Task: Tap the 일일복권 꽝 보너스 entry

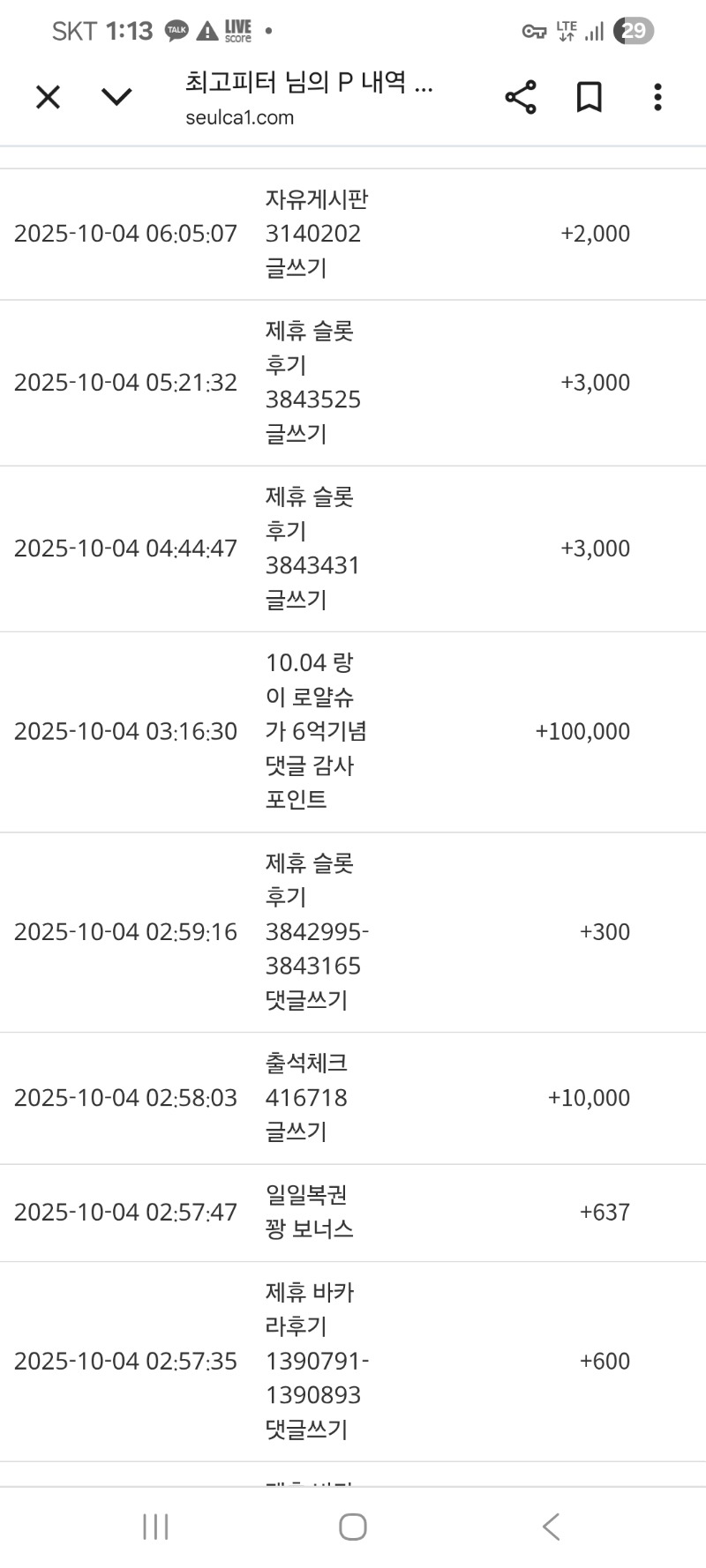Action: pos(309,1213)
